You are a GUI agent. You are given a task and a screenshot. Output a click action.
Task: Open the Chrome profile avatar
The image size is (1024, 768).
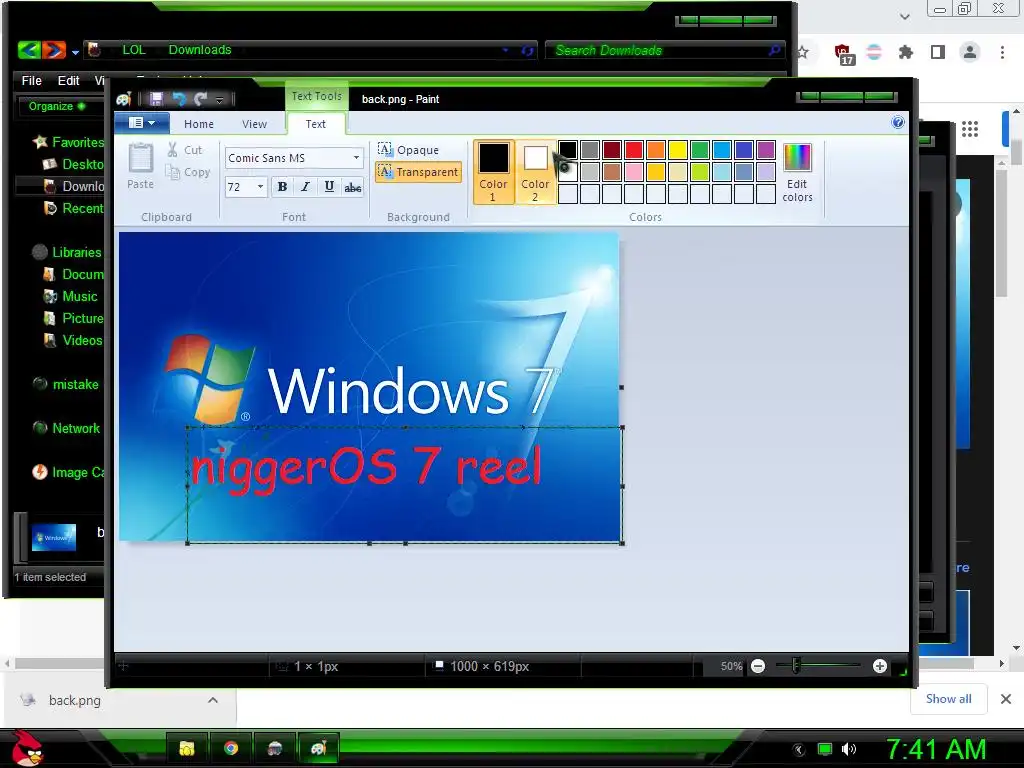[970, 52]
